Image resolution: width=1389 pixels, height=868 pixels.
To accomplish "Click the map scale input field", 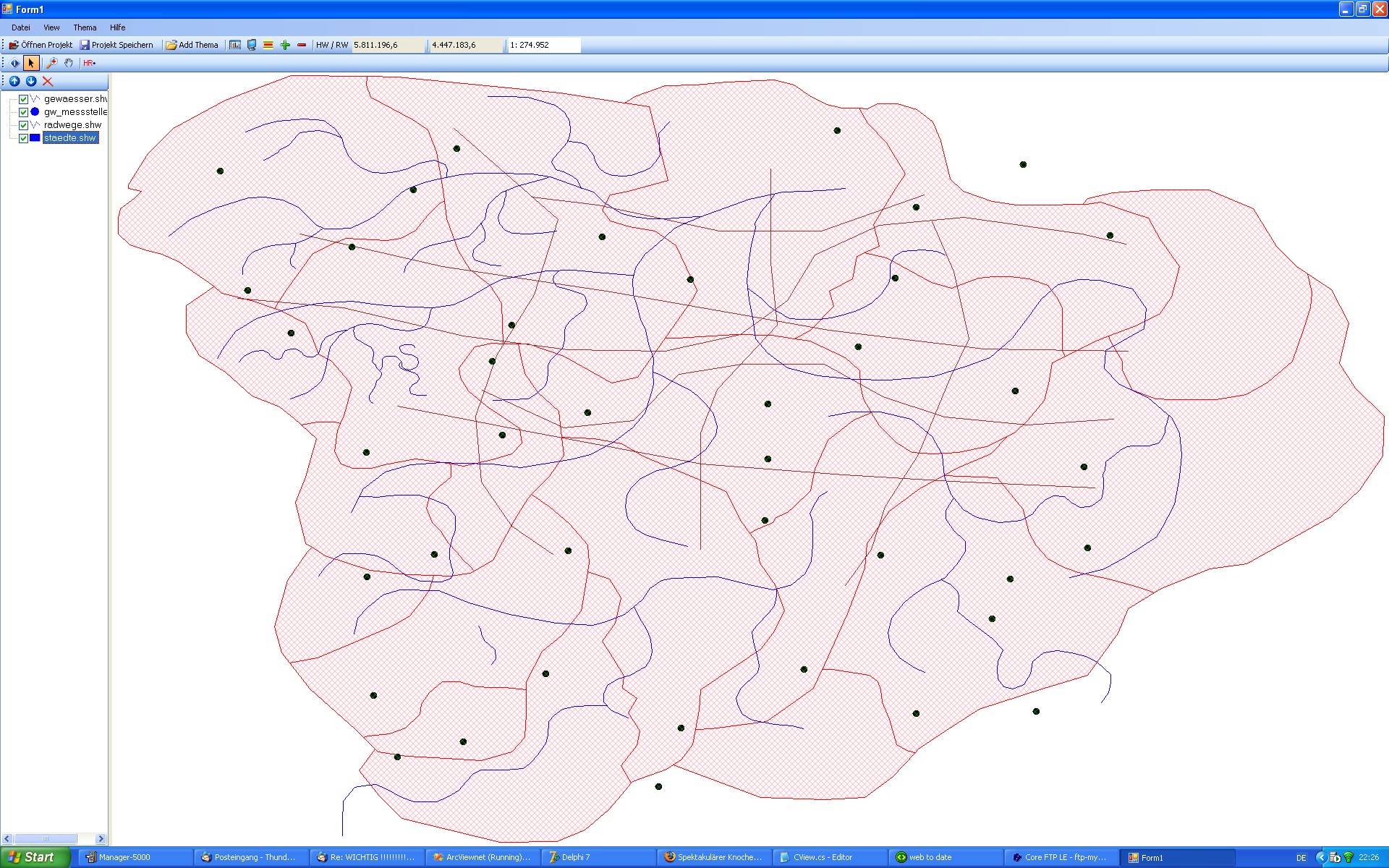I will [x=543, y=45].
